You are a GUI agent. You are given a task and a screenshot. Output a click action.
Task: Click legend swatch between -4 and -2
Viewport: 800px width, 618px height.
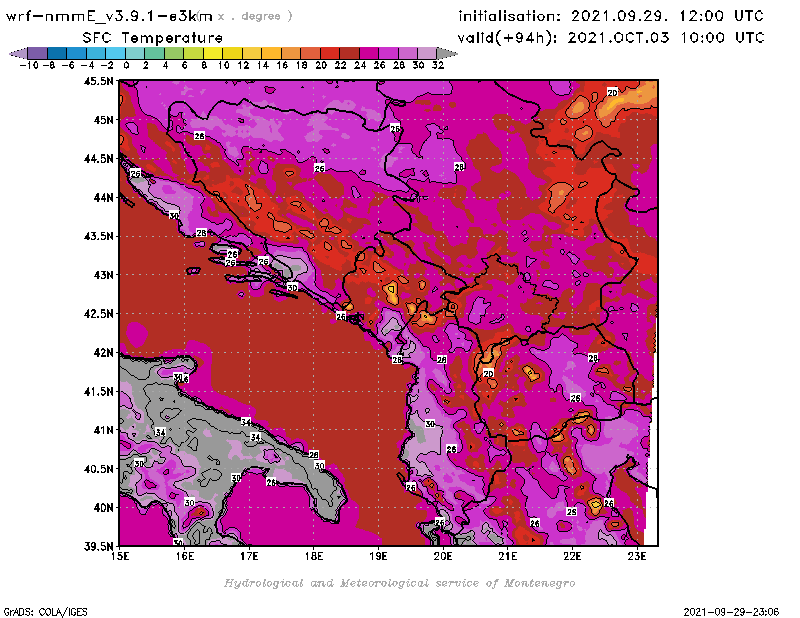96,53
